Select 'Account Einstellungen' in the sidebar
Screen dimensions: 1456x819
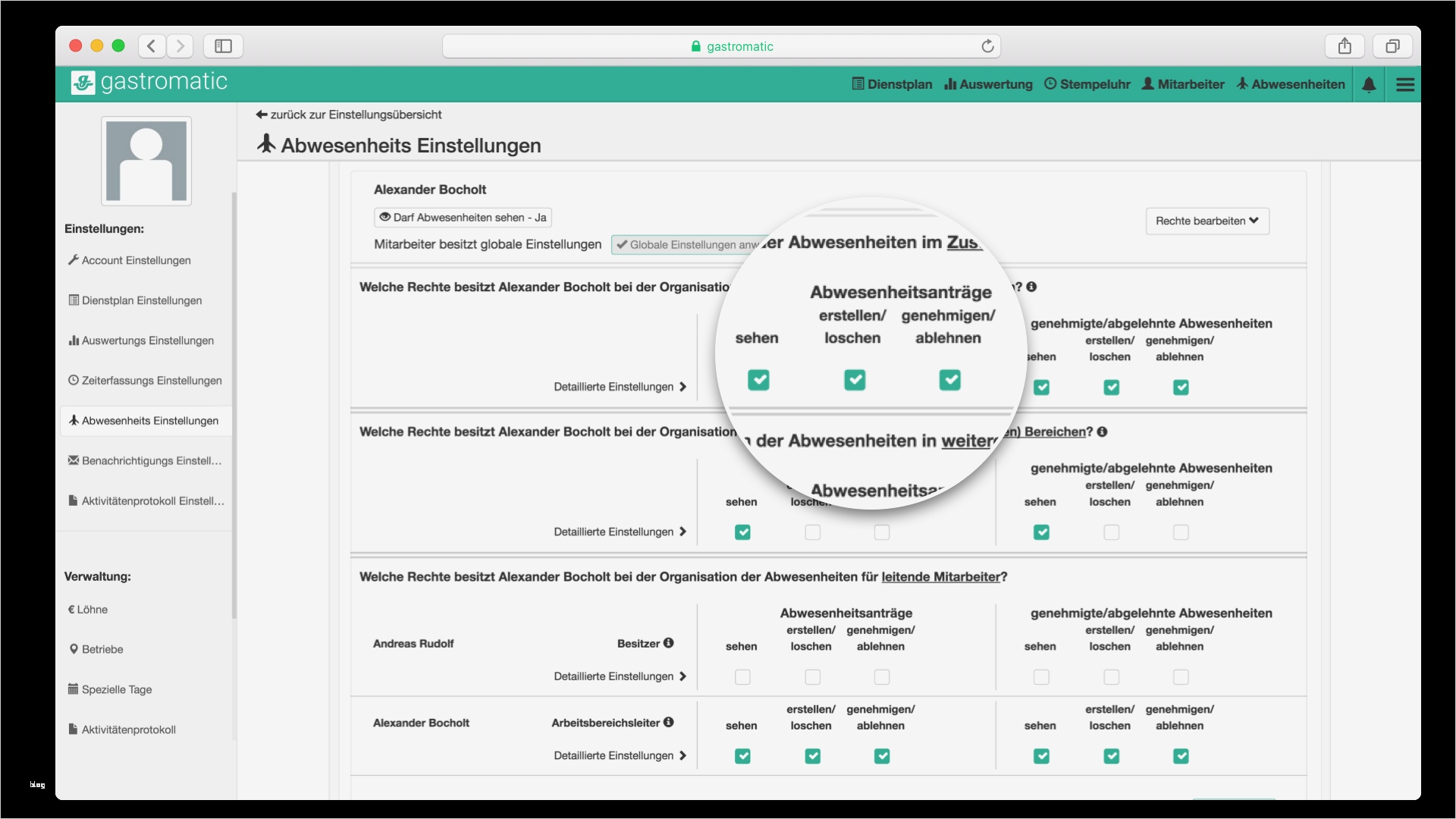(136, 260)
